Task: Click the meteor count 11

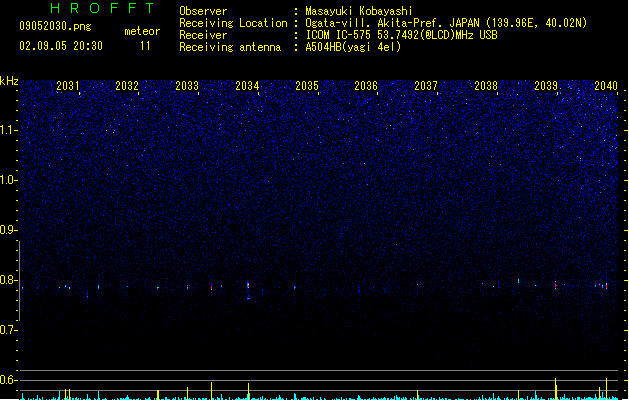Action: [x=145, y=46]
